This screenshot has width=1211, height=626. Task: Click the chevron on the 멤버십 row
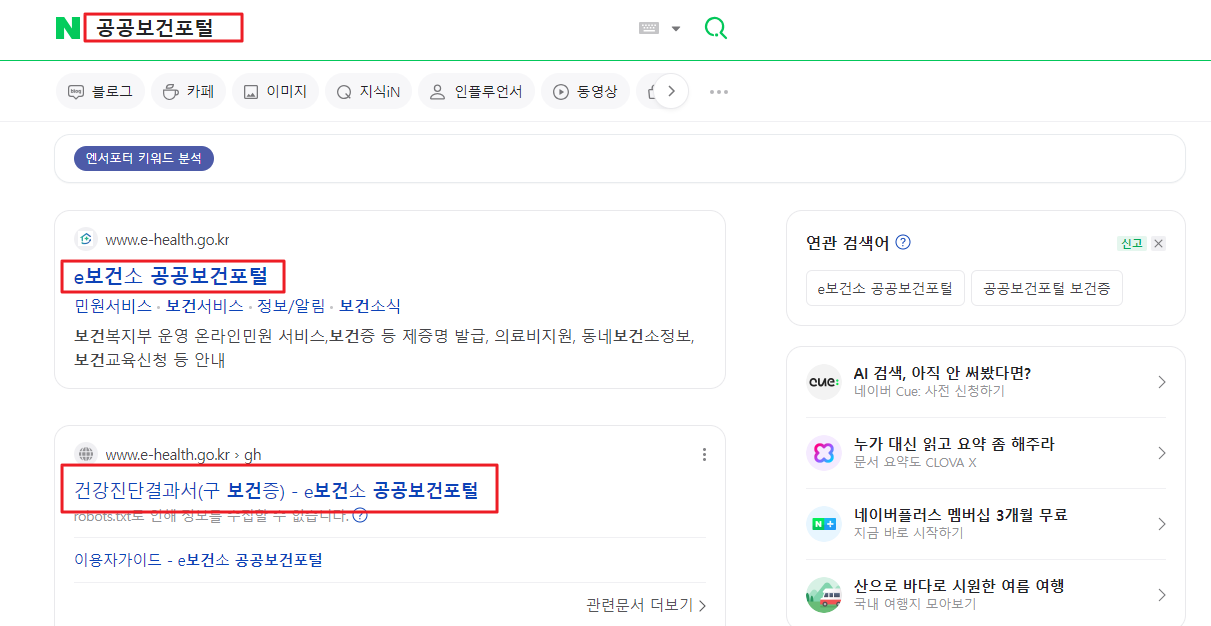coord(1161,524)
